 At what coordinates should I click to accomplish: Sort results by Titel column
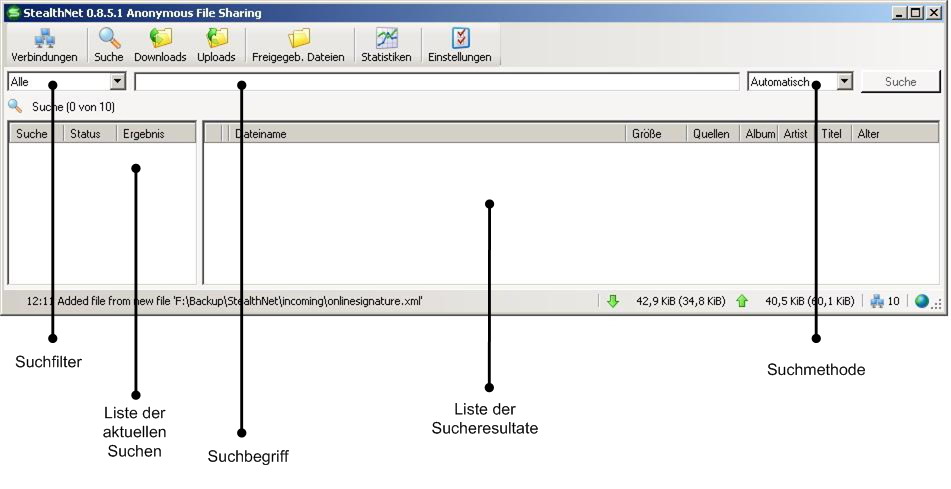[x=833, y=134]
